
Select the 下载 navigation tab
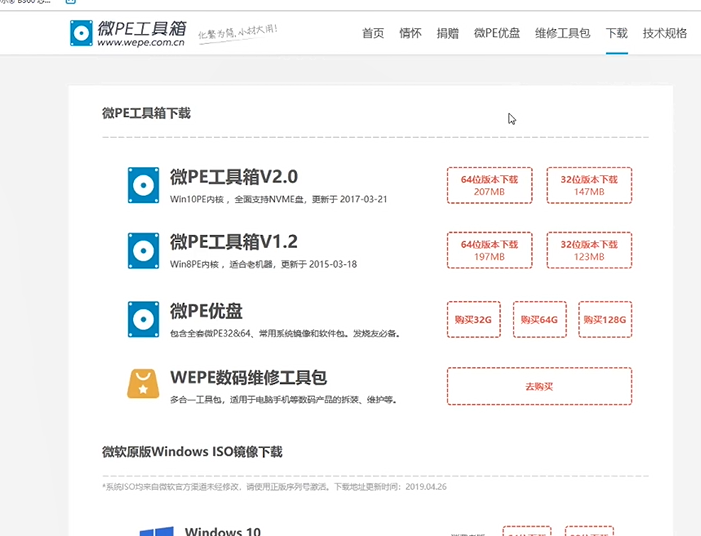pyautogui.click(x=617, y=33)
